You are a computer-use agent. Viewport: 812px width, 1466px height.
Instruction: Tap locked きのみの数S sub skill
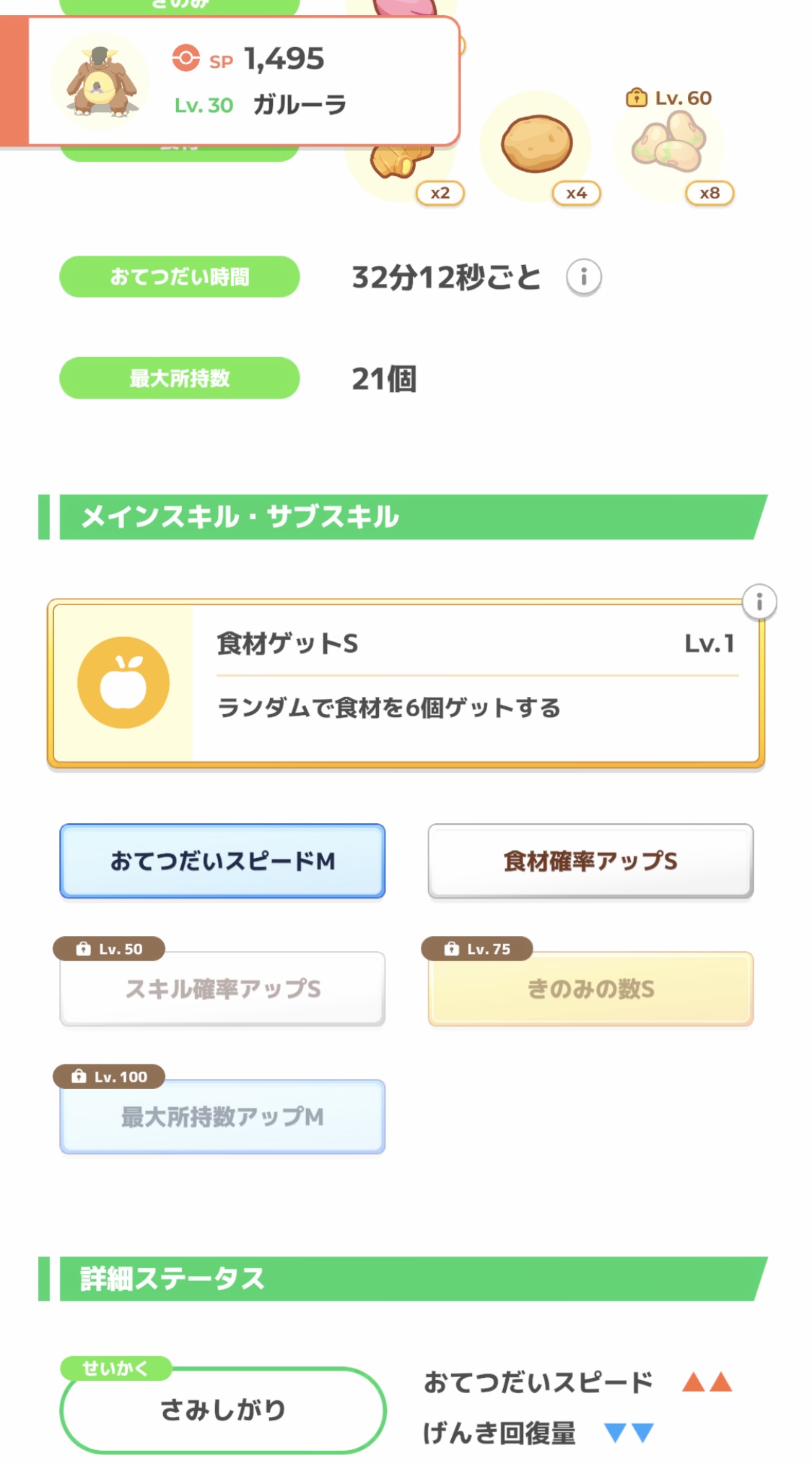[x=590, y=989]
